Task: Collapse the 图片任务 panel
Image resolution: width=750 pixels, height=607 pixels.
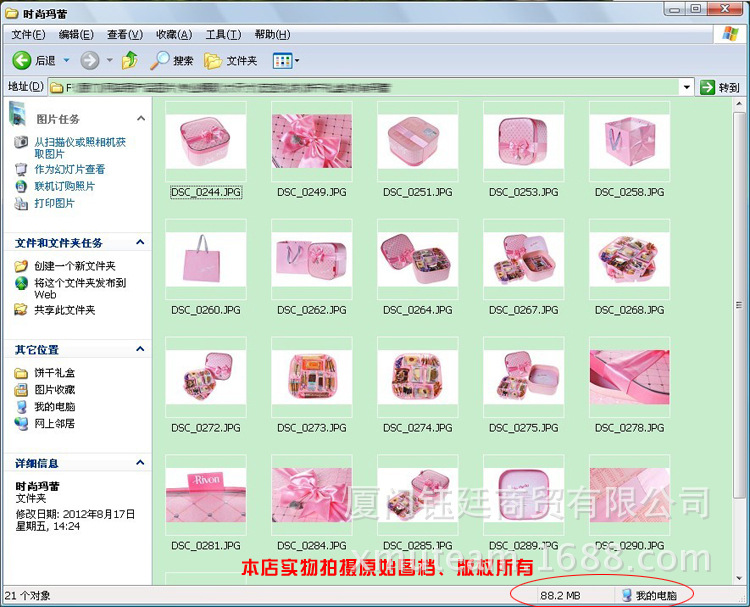Action: (141, 119)
